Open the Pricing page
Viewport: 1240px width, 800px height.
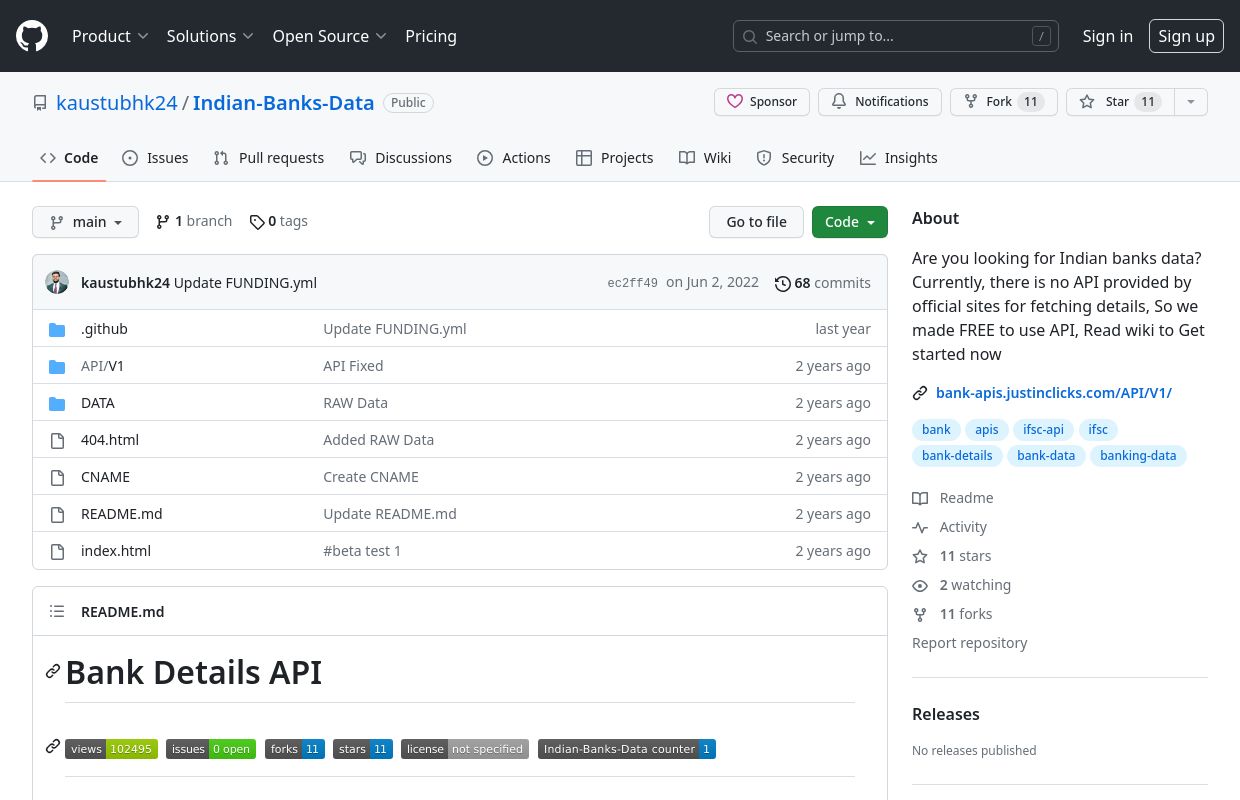pyautogui.click(x=431, y=36)
